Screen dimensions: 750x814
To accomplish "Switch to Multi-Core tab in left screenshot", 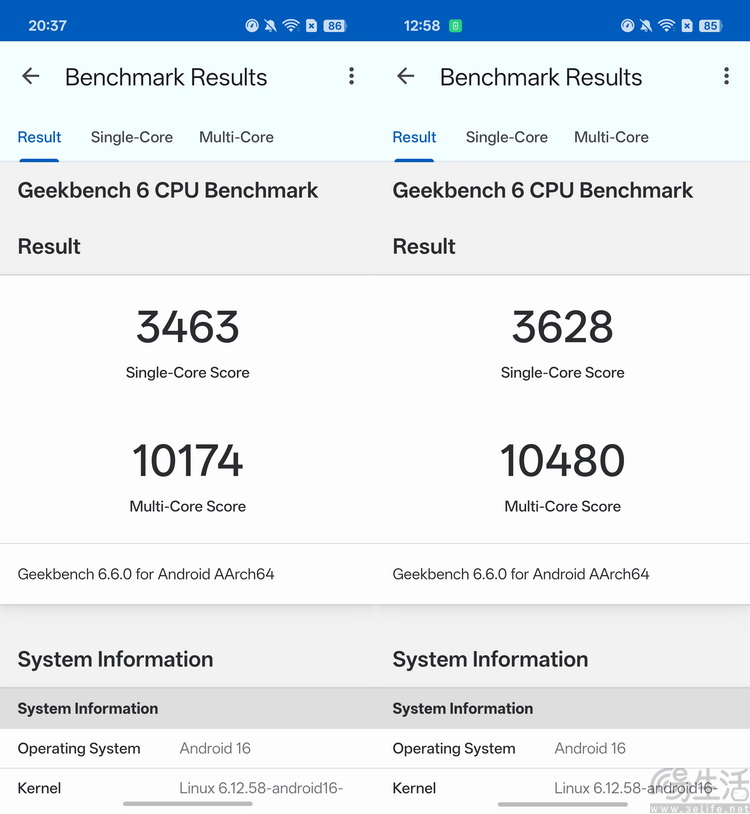I will 236,138.
